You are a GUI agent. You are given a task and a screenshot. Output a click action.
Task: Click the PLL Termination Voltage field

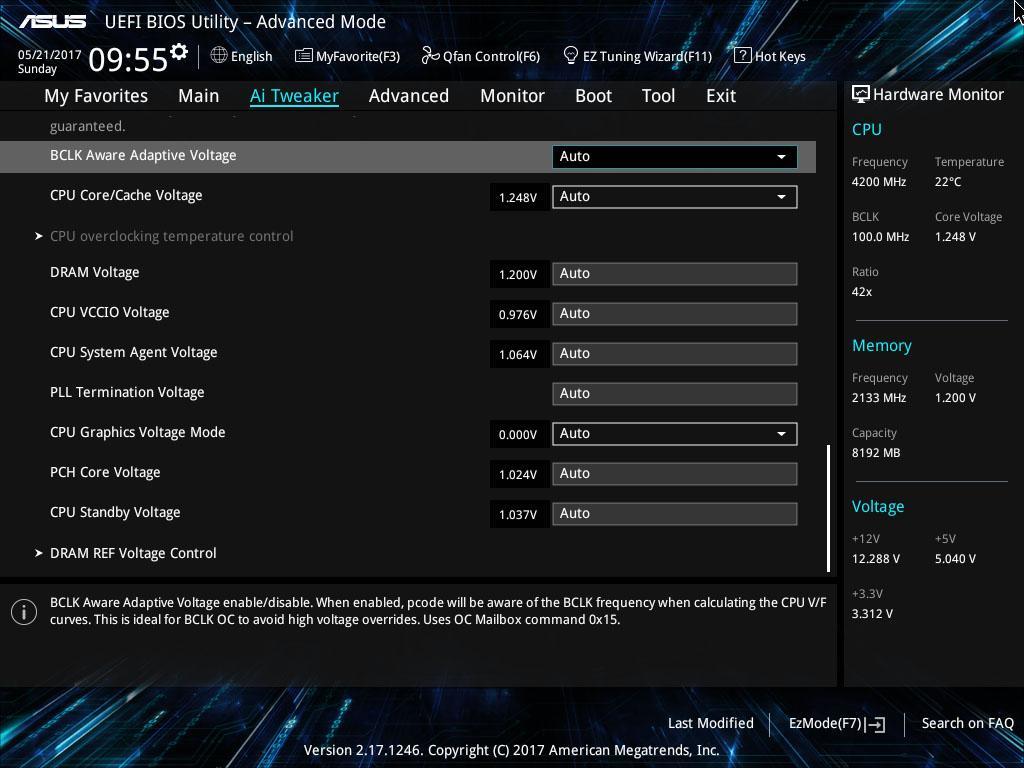pyautogui.click(x=675, y=394)
